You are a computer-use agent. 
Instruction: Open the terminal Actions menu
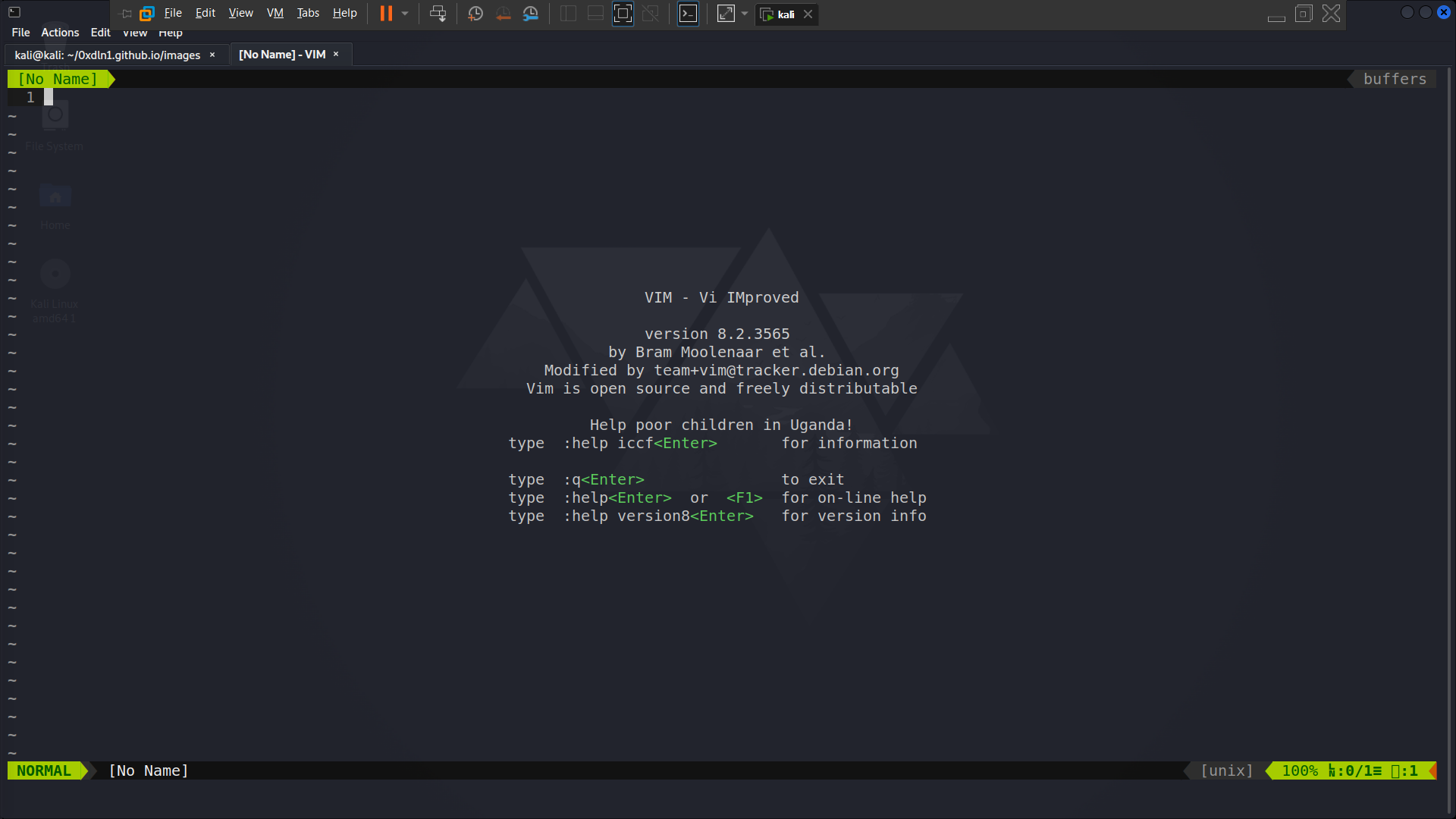click(x=60, y=33)
